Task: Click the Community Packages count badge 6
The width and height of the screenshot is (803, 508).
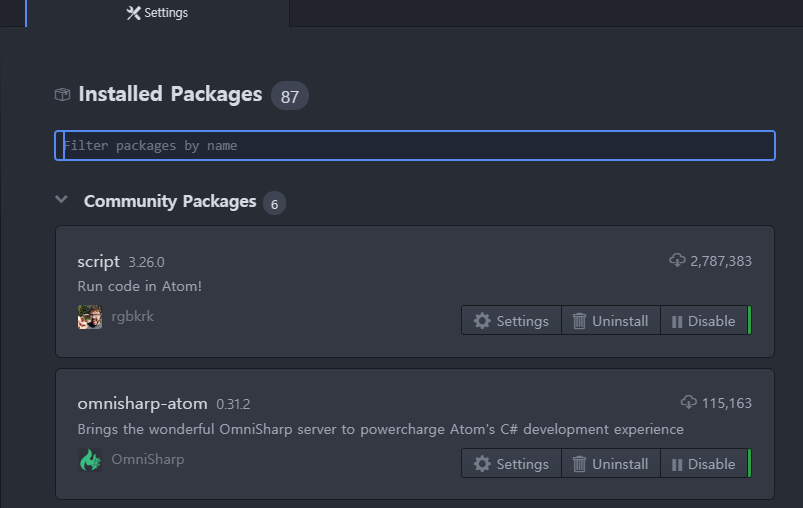Action: (x=274, y=203)
